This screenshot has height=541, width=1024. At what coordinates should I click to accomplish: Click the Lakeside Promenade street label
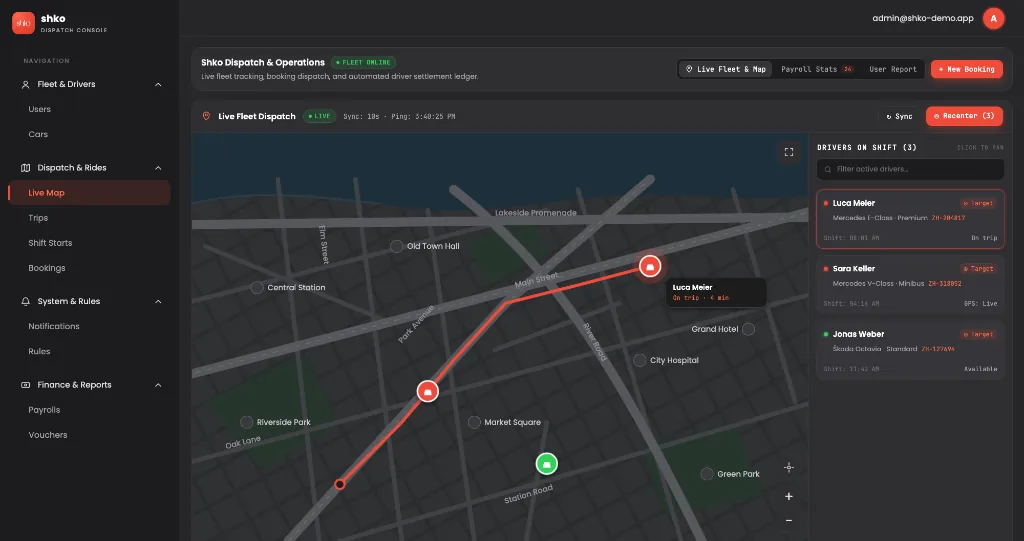pos(536,213)
